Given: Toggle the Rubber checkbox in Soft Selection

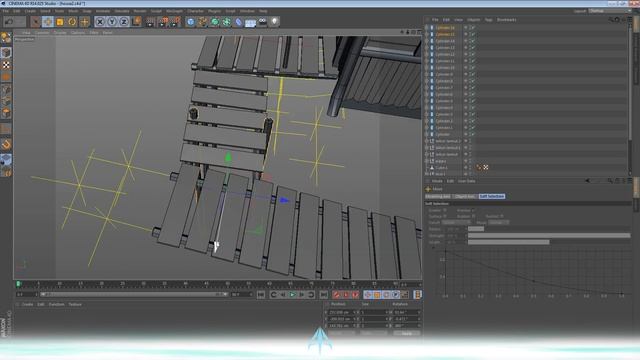Looking at the screenshot, I should tap(473, 216).
